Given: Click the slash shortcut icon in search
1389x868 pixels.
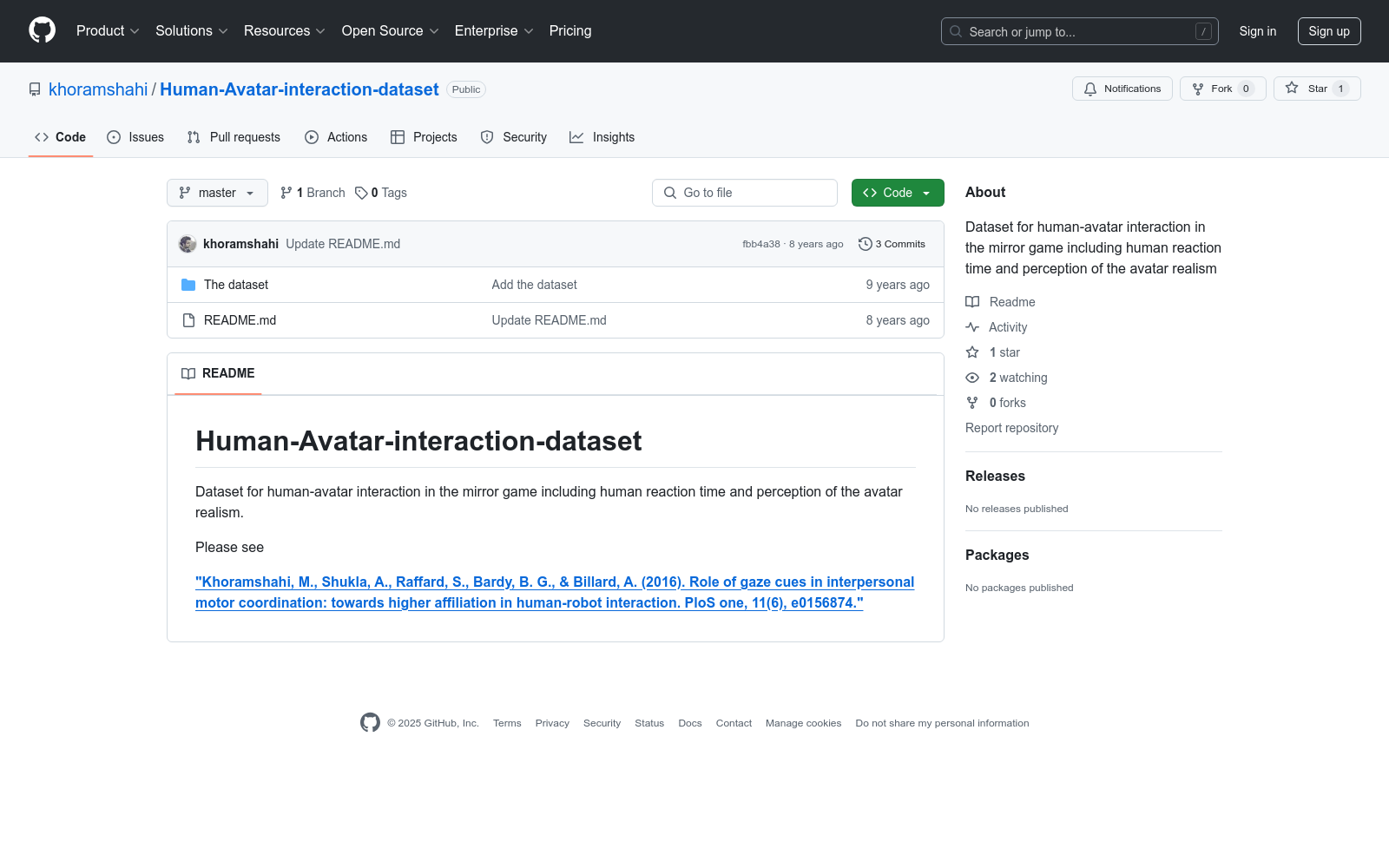Looking at the screenshot, I should coord(1203,31).
